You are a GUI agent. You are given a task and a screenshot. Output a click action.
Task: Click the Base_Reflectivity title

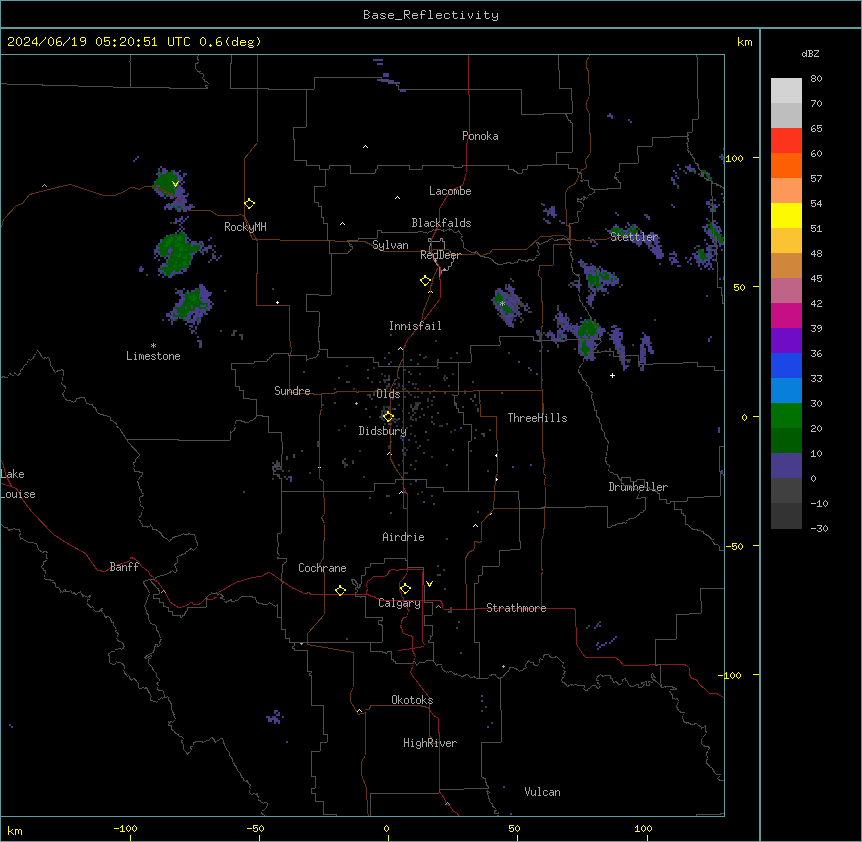(431, 15)
